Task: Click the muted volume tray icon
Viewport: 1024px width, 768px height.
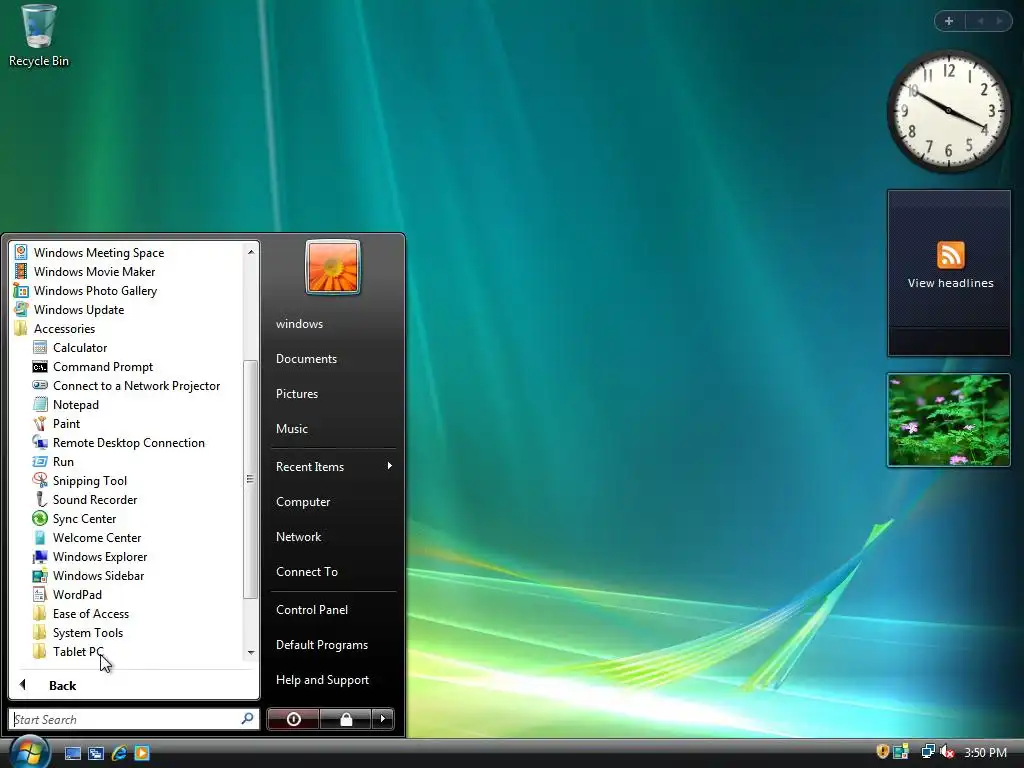Action: pyautogui.click(x=947, y=752)
